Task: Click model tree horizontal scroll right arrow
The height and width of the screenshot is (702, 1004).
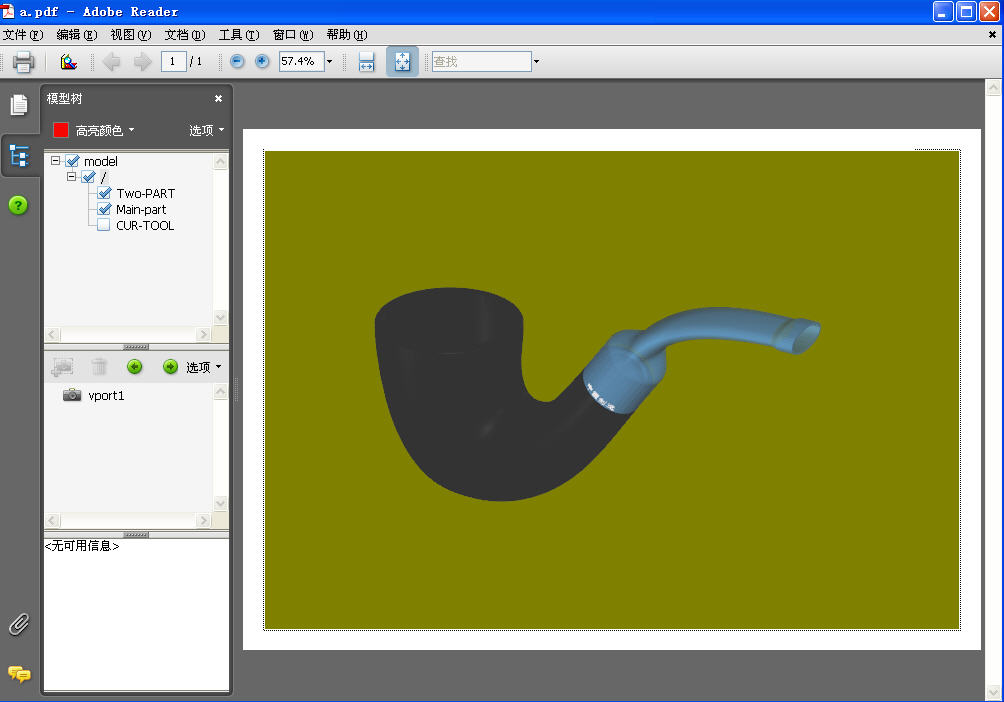Action: [204, 334]
